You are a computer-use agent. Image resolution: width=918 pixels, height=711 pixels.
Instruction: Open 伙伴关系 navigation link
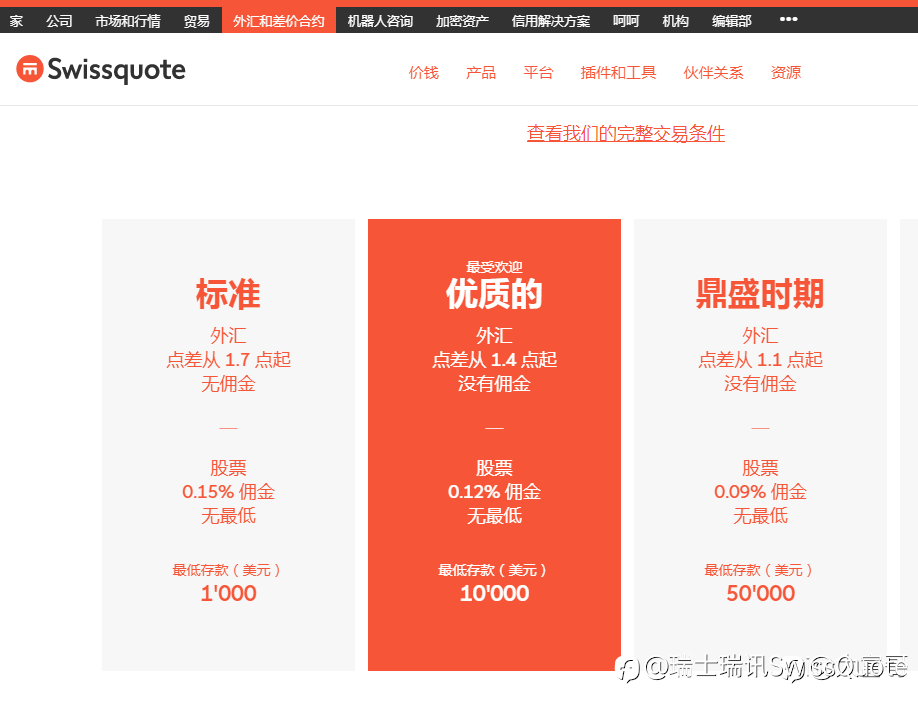pos(713,73)
